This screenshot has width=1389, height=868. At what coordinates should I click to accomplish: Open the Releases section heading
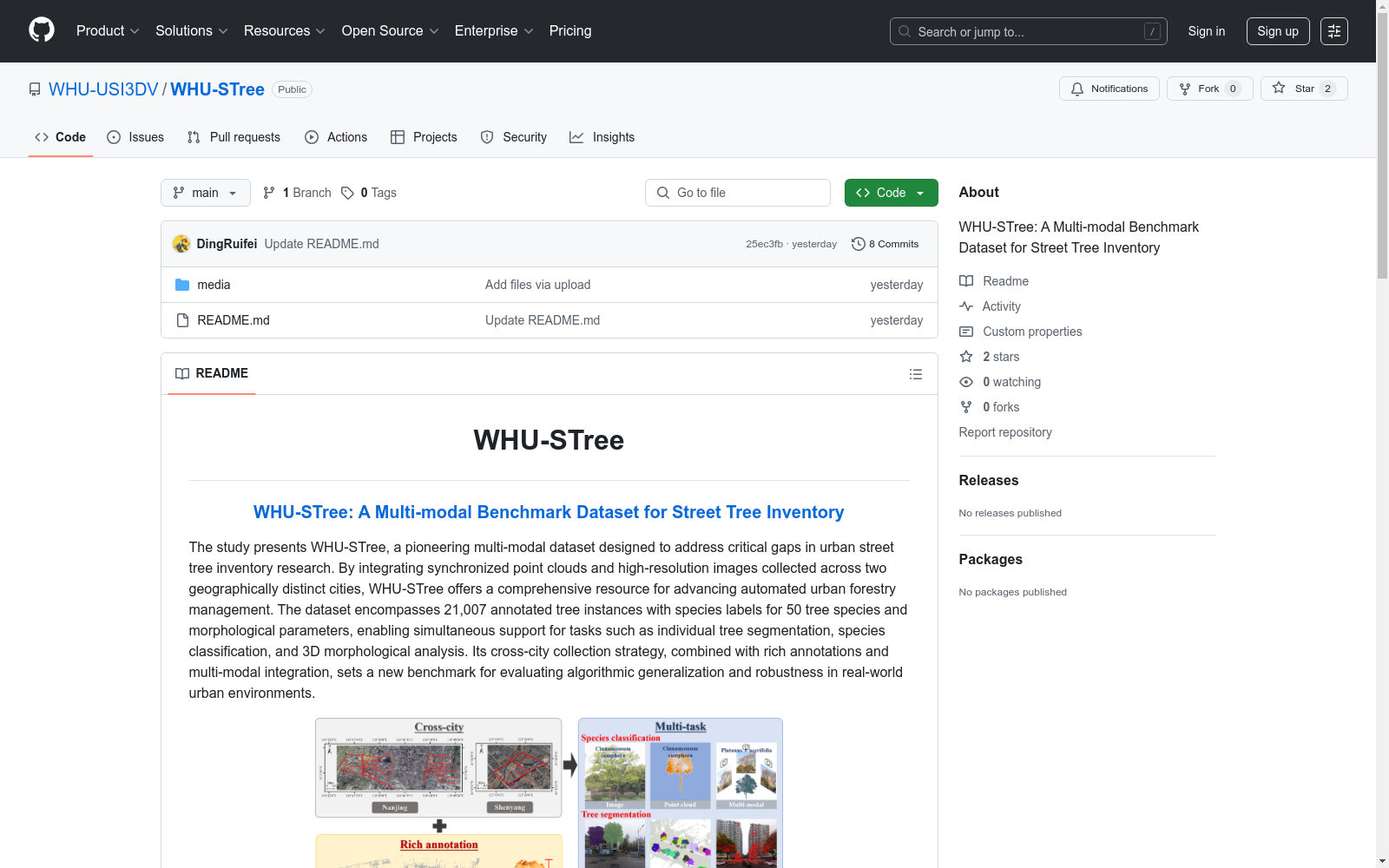(x=989, y=481)
